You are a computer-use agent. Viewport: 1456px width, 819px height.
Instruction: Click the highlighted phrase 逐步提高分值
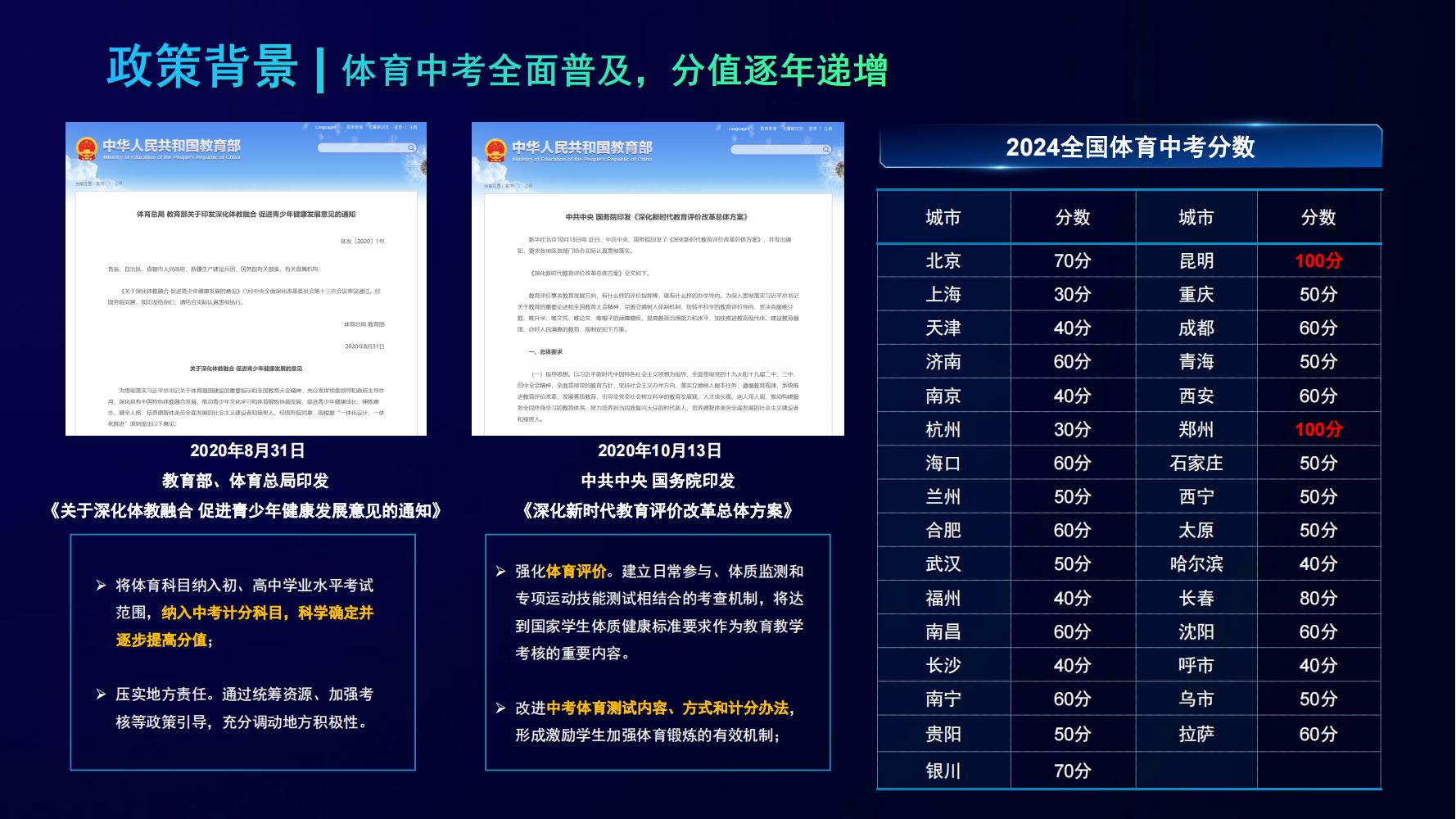tap(161, 640)
